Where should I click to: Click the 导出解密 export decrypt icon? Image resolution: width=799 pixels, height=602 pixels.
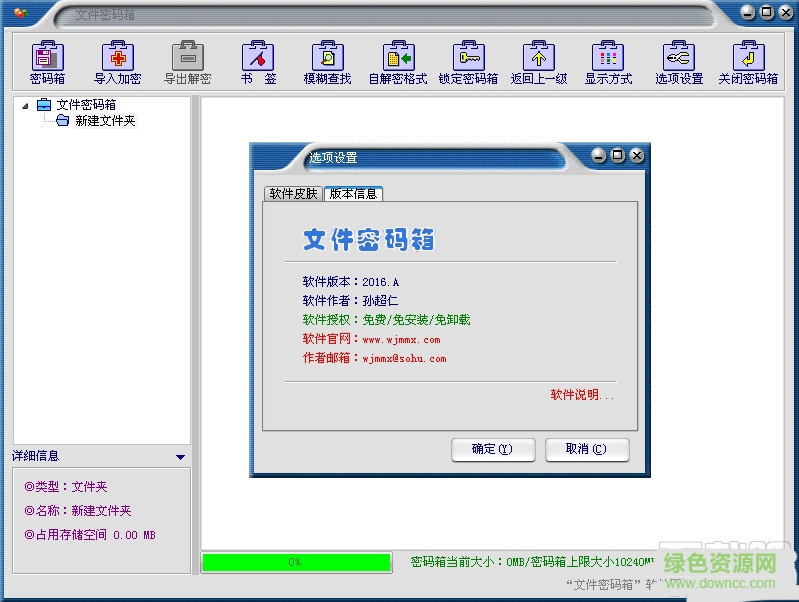(188, 62)
